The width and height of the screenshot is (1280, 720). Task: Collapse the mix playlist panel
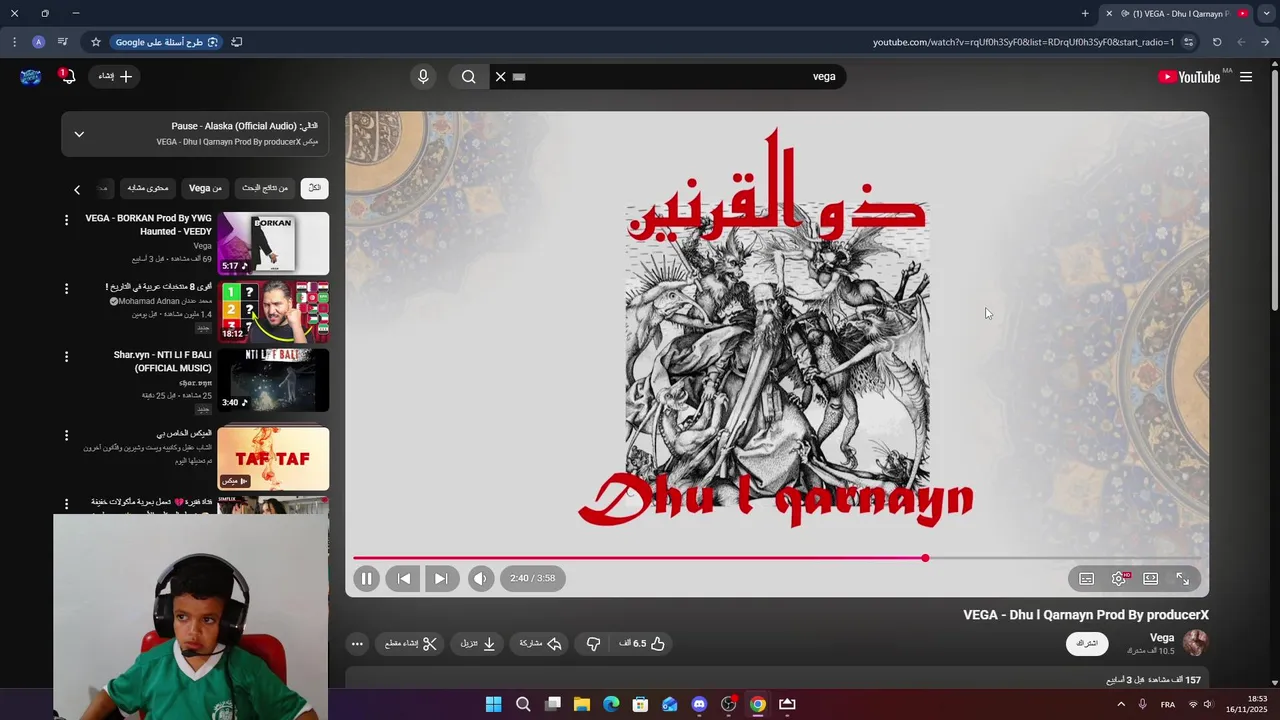[79, 134]
